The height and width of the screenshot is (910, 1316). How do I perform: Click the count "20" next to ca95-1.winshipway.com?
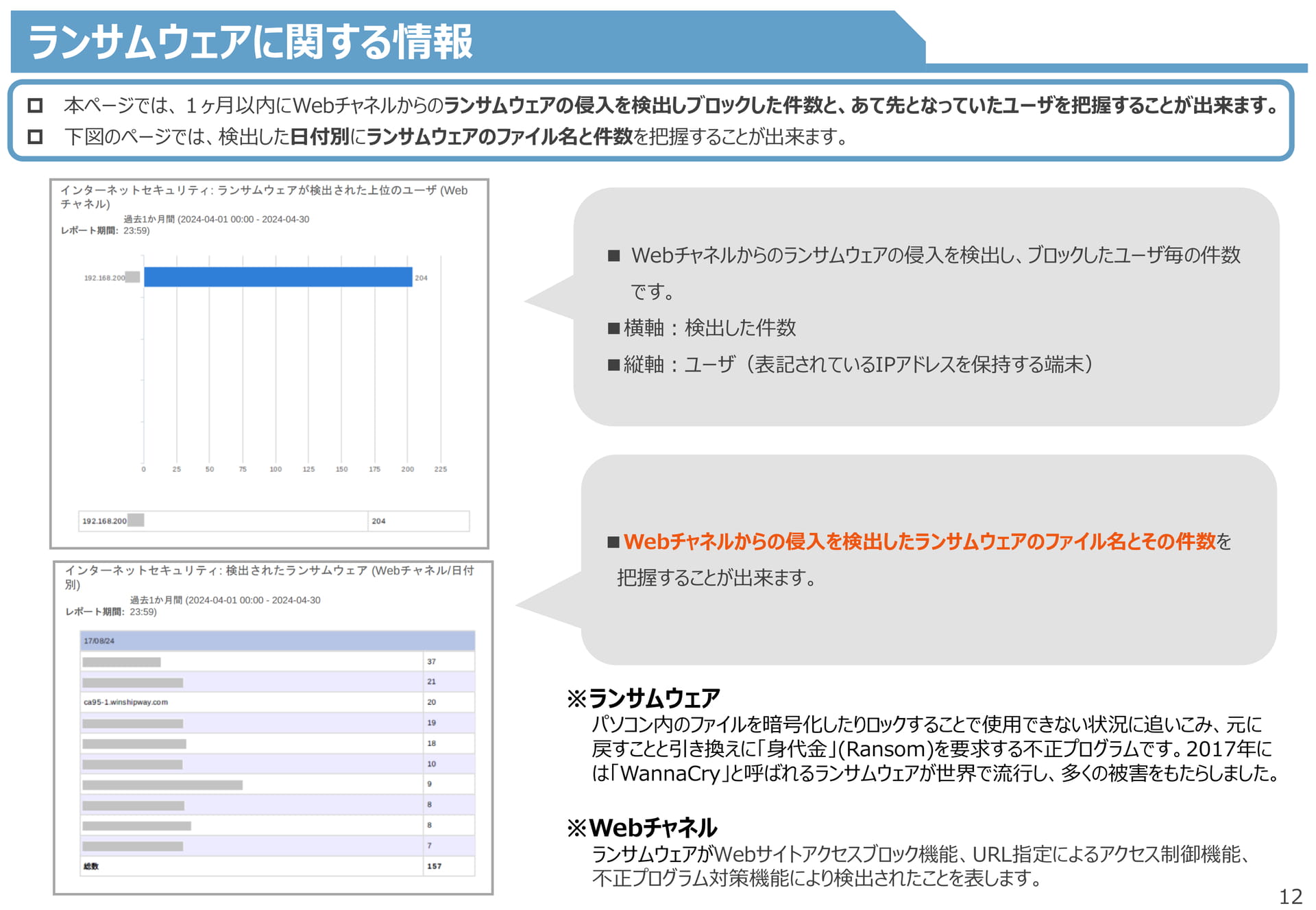(x=431, y=702)
